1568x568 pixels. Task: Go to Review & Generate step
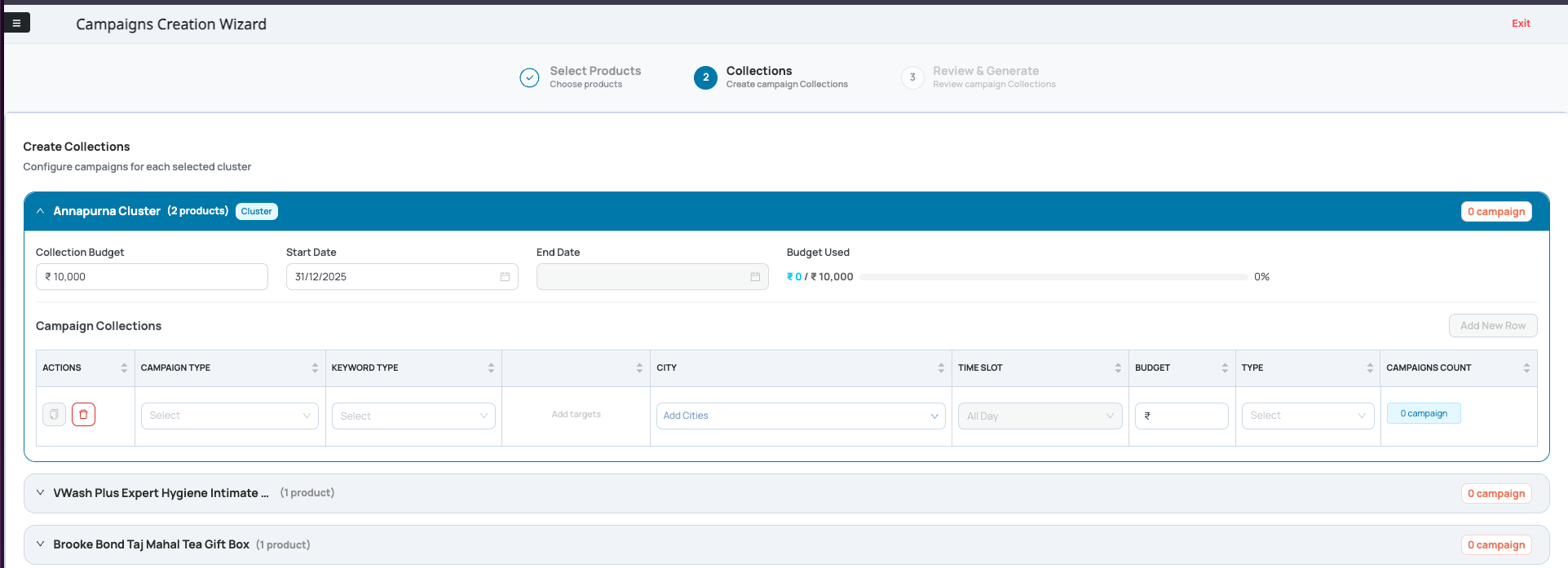(x=986, y=71)
